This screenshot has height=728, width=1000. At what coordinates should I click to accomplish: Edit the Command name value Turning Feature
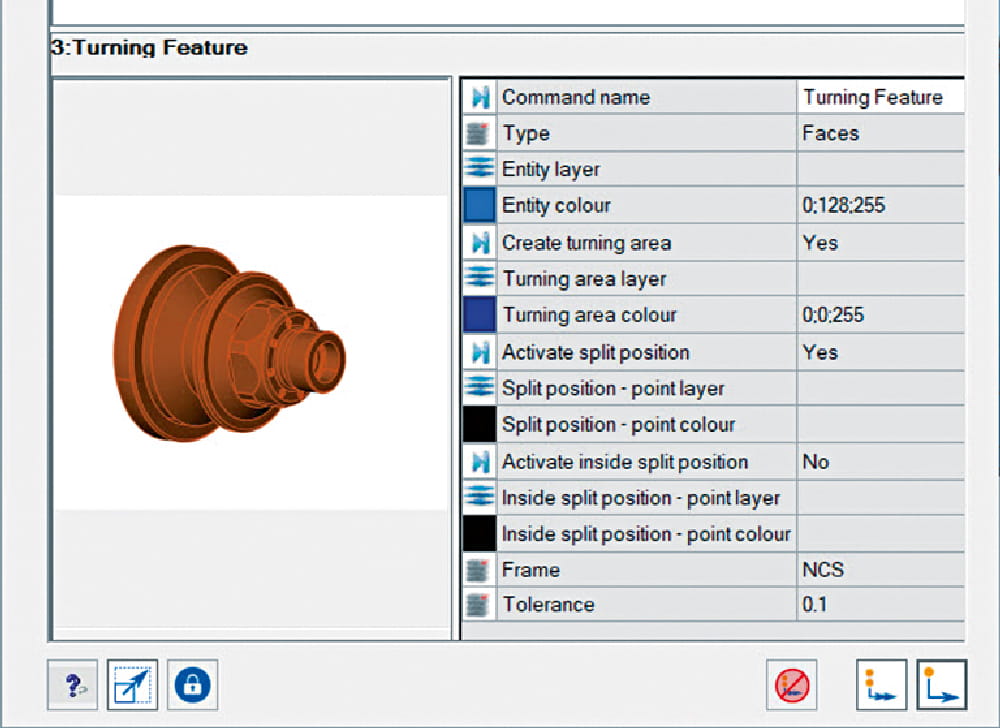tap(881, 98)
